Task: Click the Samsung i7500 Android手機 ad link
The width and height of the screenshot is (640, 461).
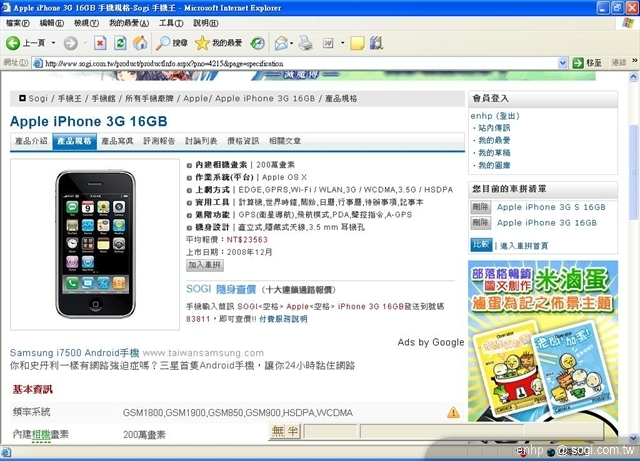Action: pyautogui.click(x=74, y=353)
